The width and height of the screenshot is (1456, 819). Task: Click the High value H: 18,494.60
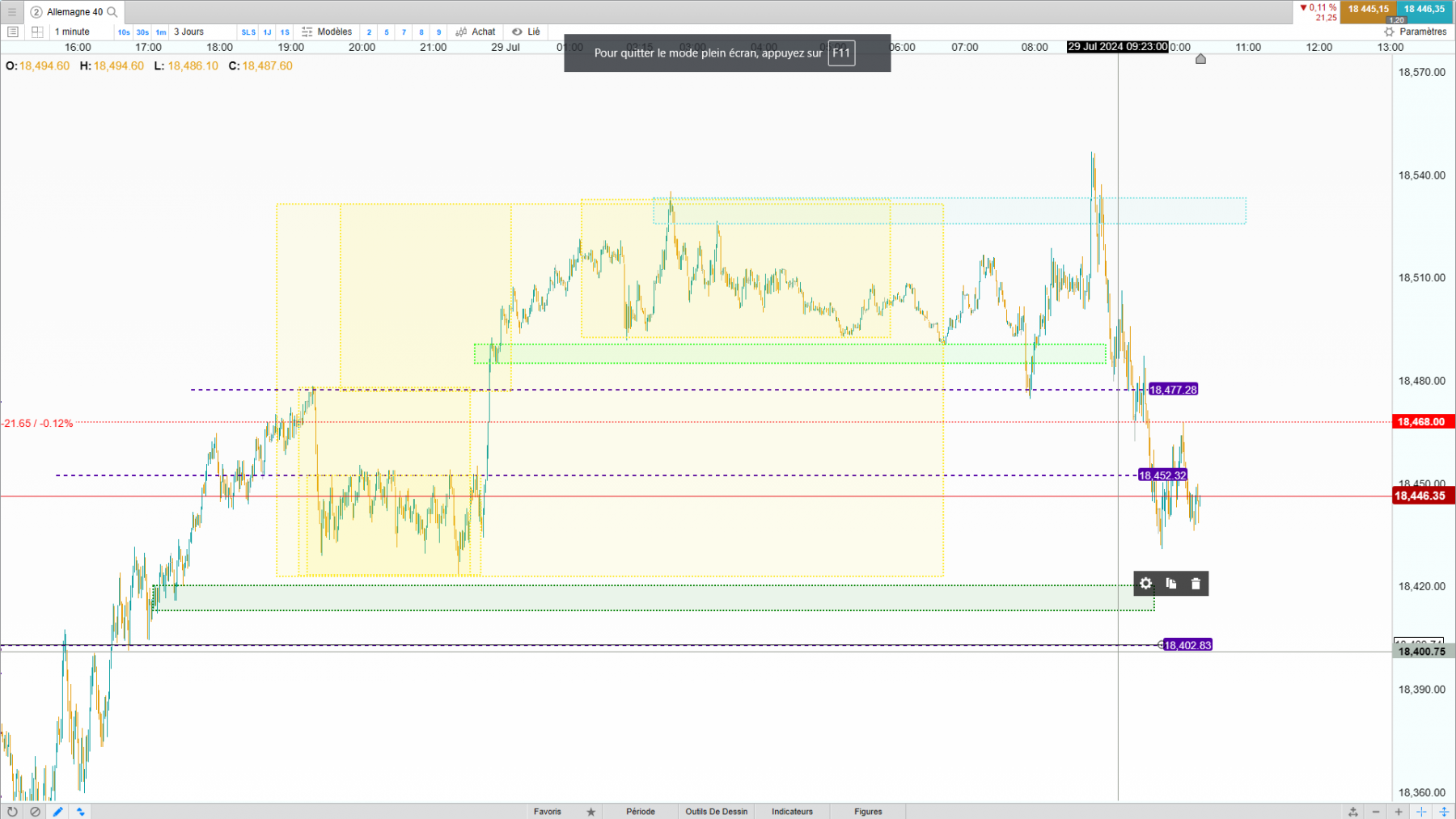[112, 66]
